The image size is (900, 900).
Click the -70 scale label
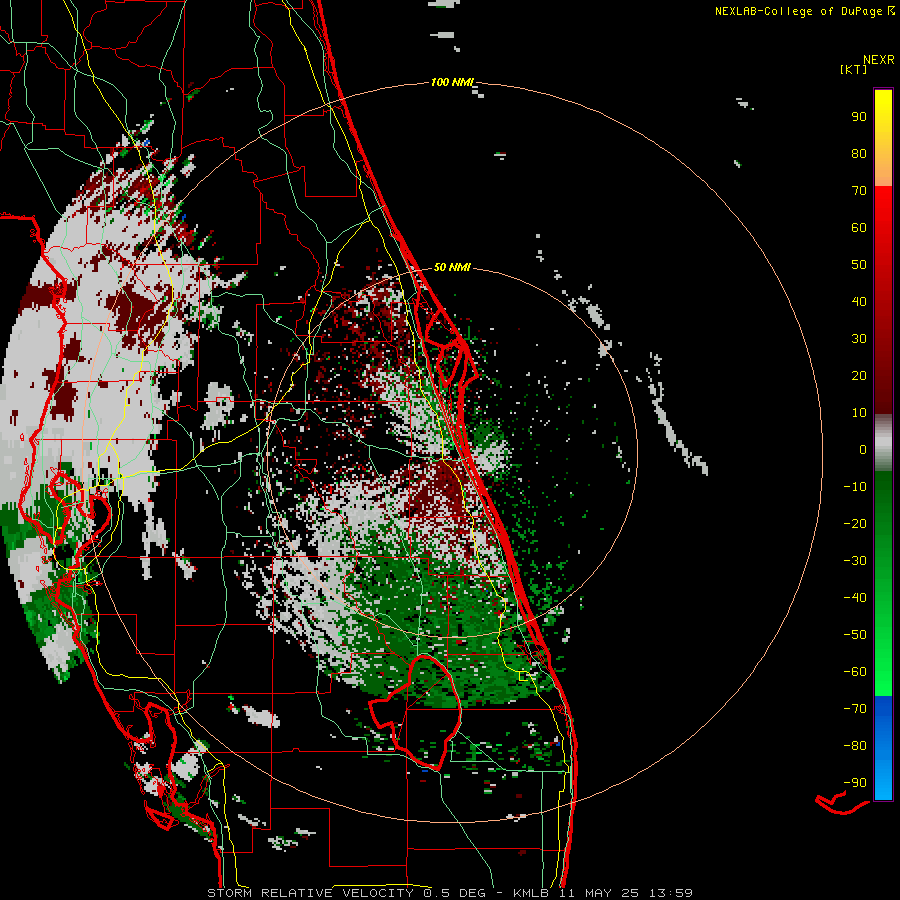click(x=855, y=709)
